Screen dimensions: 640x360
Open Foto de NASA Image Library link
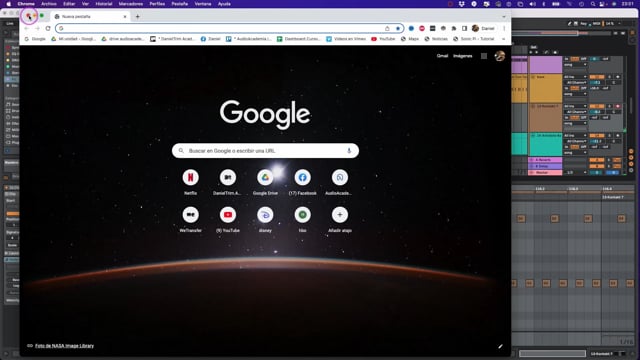(x=64, y=346)
